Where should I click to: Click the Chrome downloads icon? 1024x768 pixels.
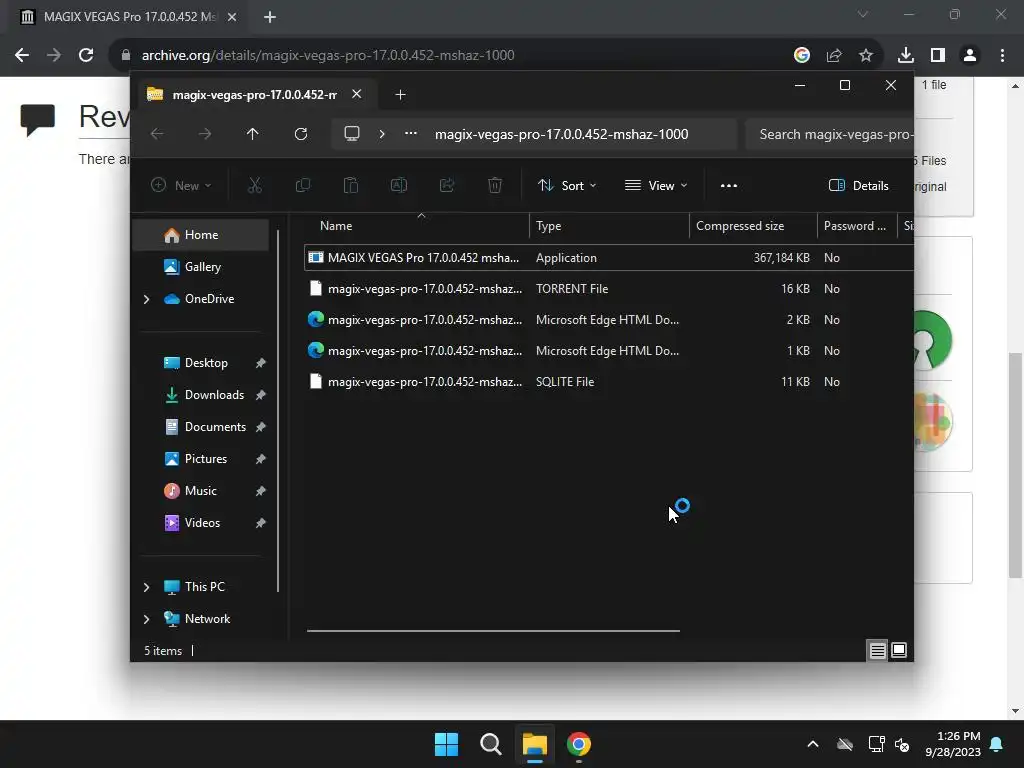pyautogui.click(x=905, y=55)
